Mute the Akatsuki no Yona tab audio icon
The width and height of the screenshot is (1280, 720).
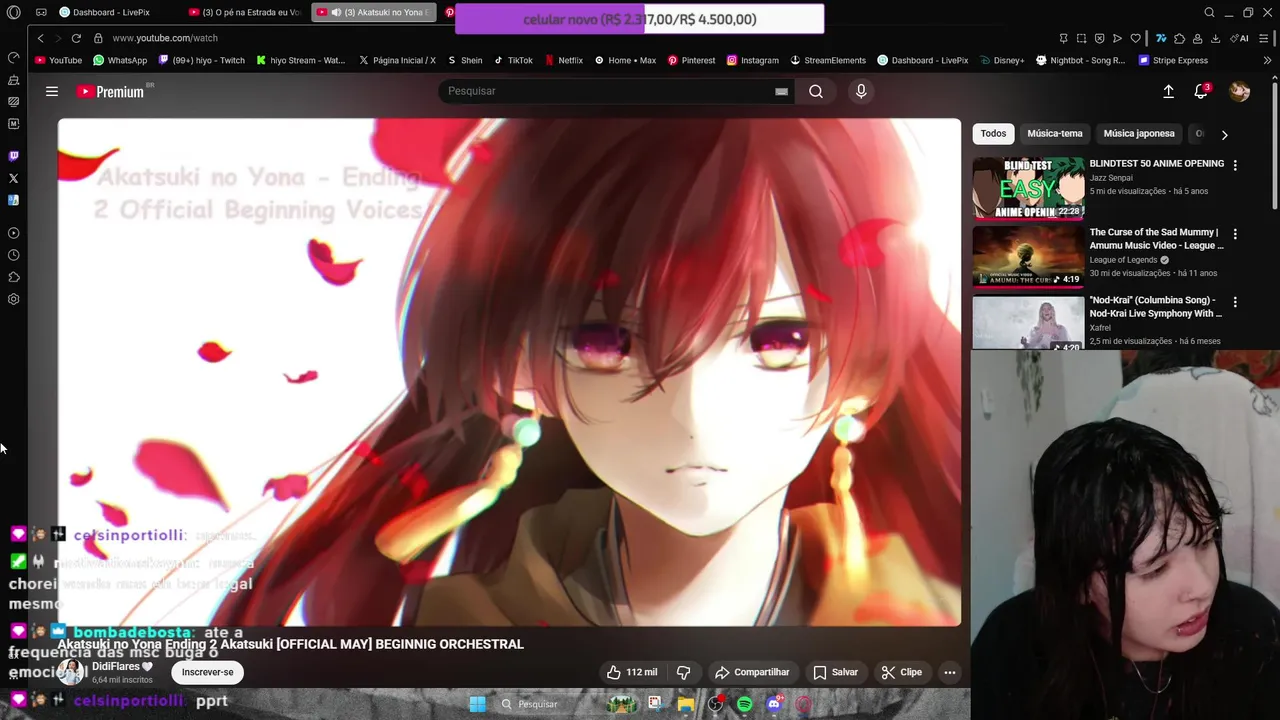click(336, 12)
